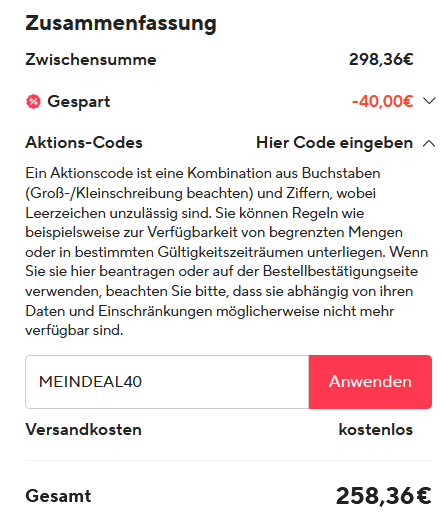Click the Anwenden button
The image size is (443, 520).
370,382
